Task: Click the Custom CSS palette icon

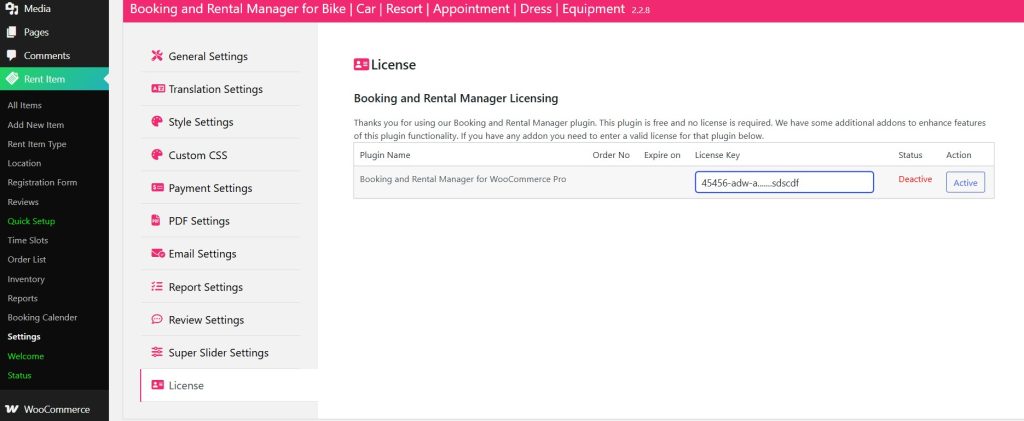Action: click(x=157, y=155)
